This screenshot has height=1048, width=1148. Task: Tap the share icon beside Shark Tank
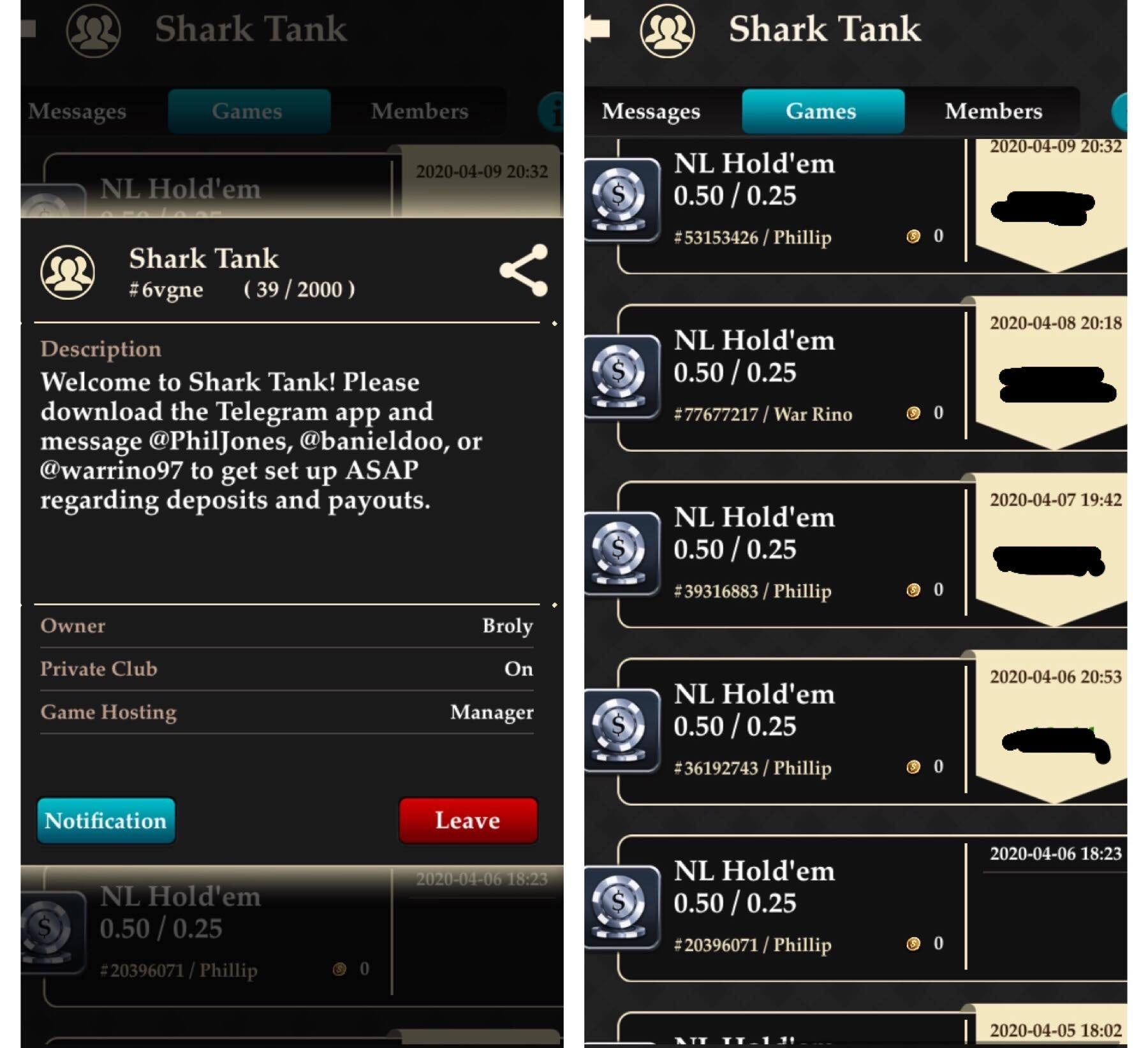[x=524, y=270]
